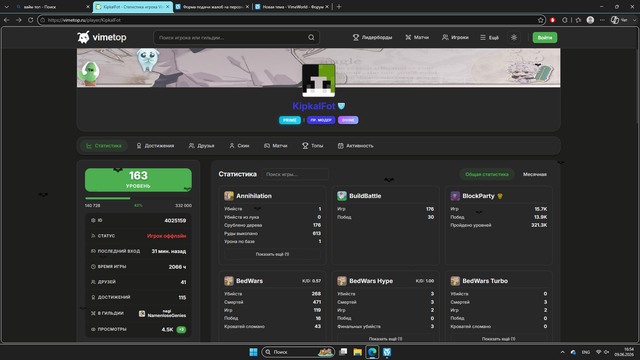Click the browser back arrow
The image size is (640, 360).
7,20
